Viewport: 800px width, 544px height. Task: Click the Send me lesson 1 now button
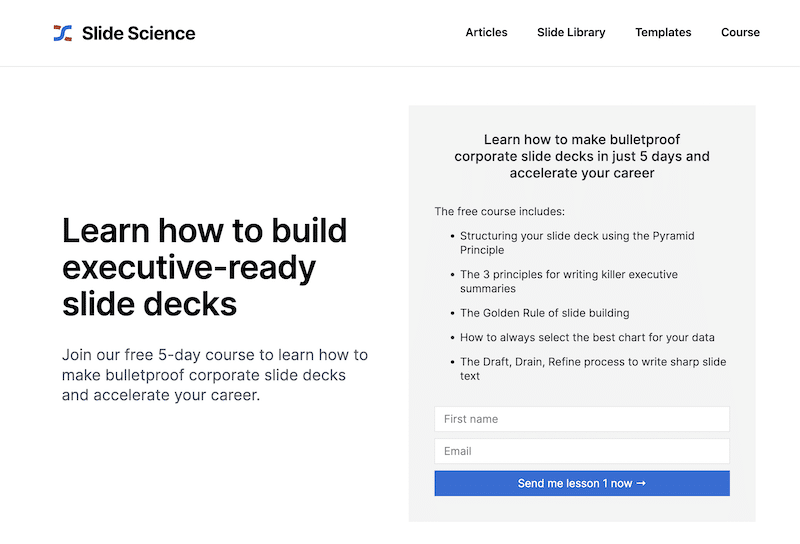(x=582, y=483)
